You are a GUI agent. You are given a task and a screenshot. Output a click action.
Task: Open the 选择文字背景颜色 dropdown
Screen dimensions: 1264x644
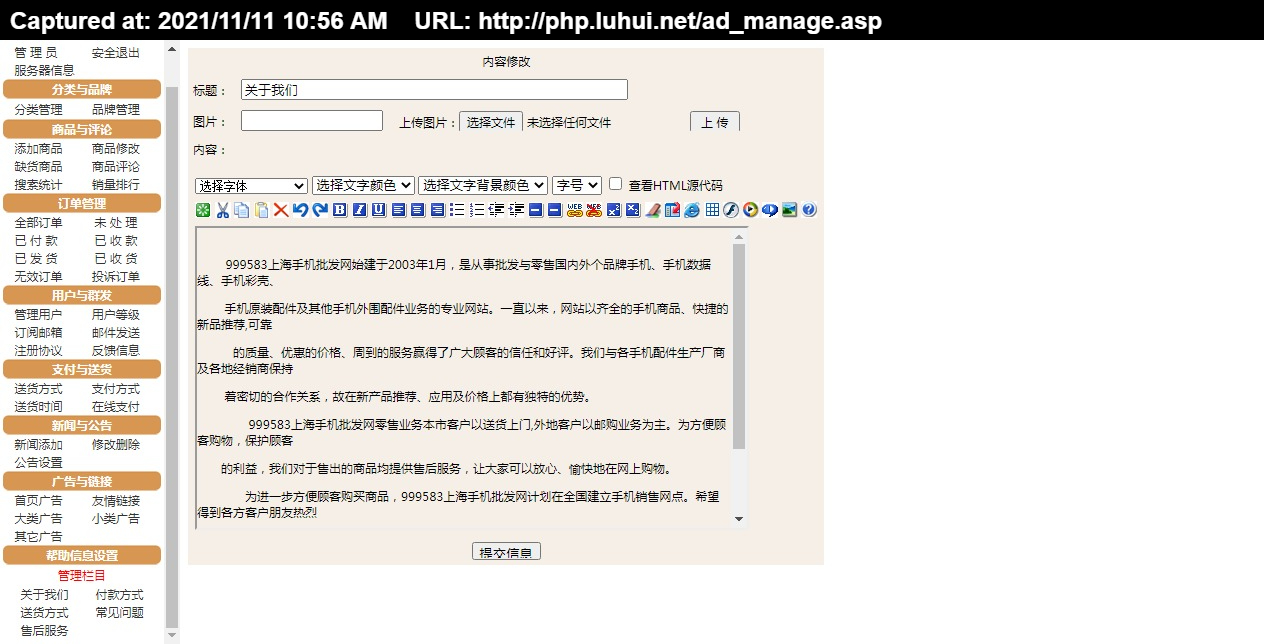(x=483, y=186)
